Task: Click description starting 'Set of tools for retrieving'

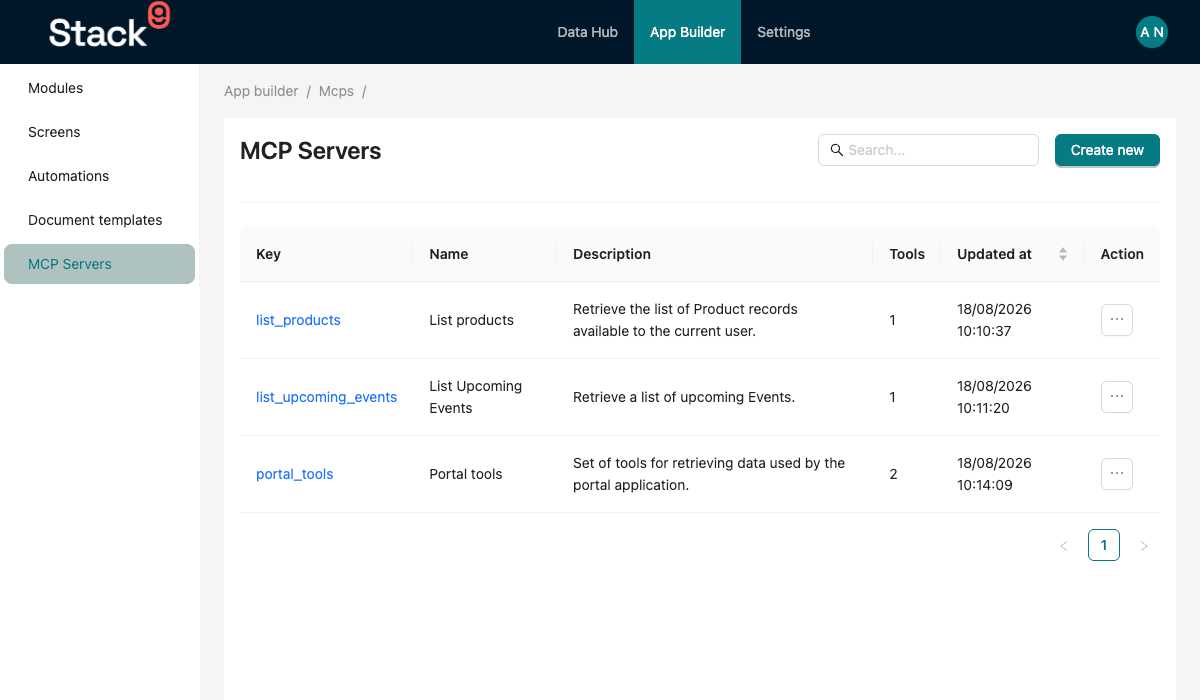Action: click(x=709, y=474)
